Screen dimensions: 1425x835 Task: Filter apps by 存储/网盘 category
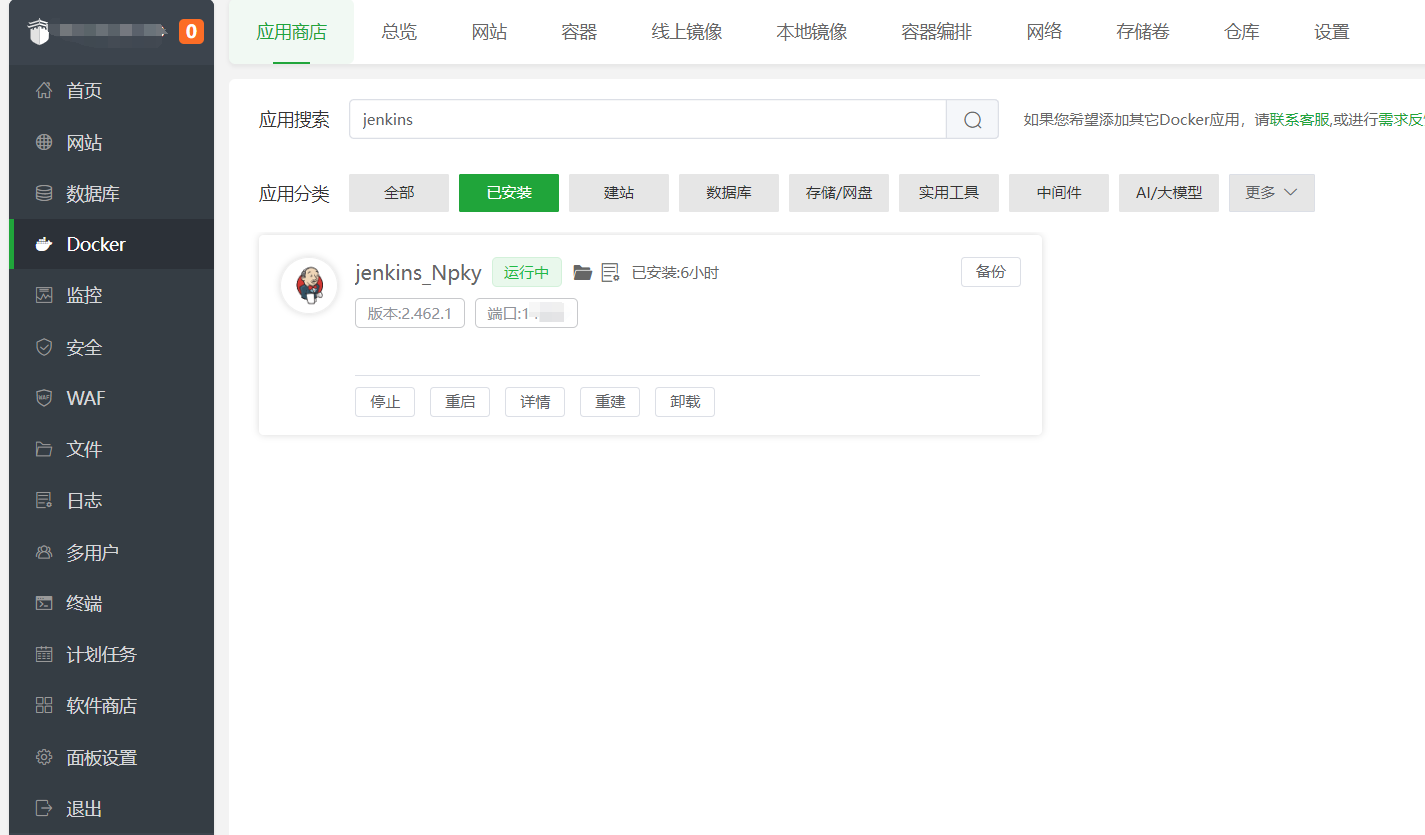pos(839,192)
